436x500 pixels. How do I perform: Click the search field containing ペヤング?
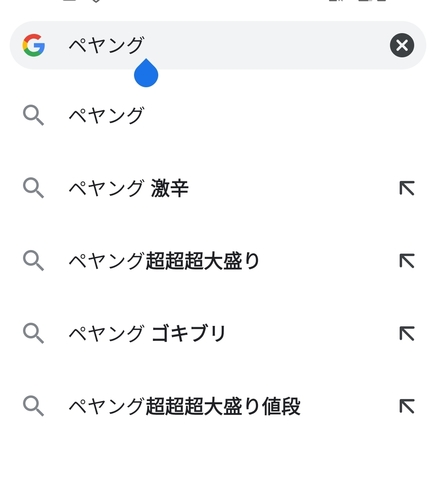point(218,45)
